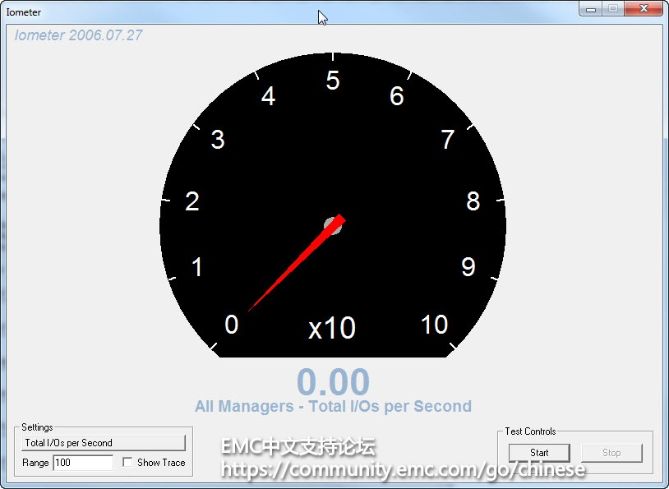Open the Total I/Os per Second selector
Image resolution: width=669 pixels, height=489 pixels.
click(x=104, y=442)
